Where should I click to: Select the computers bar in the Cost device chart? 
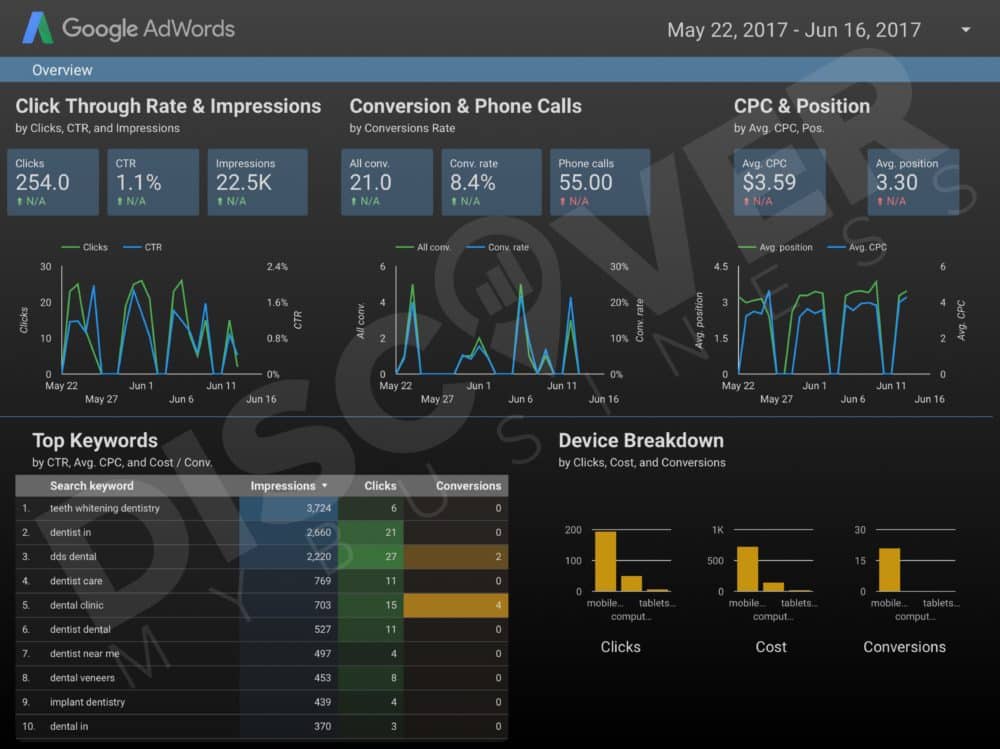point(774,587)
